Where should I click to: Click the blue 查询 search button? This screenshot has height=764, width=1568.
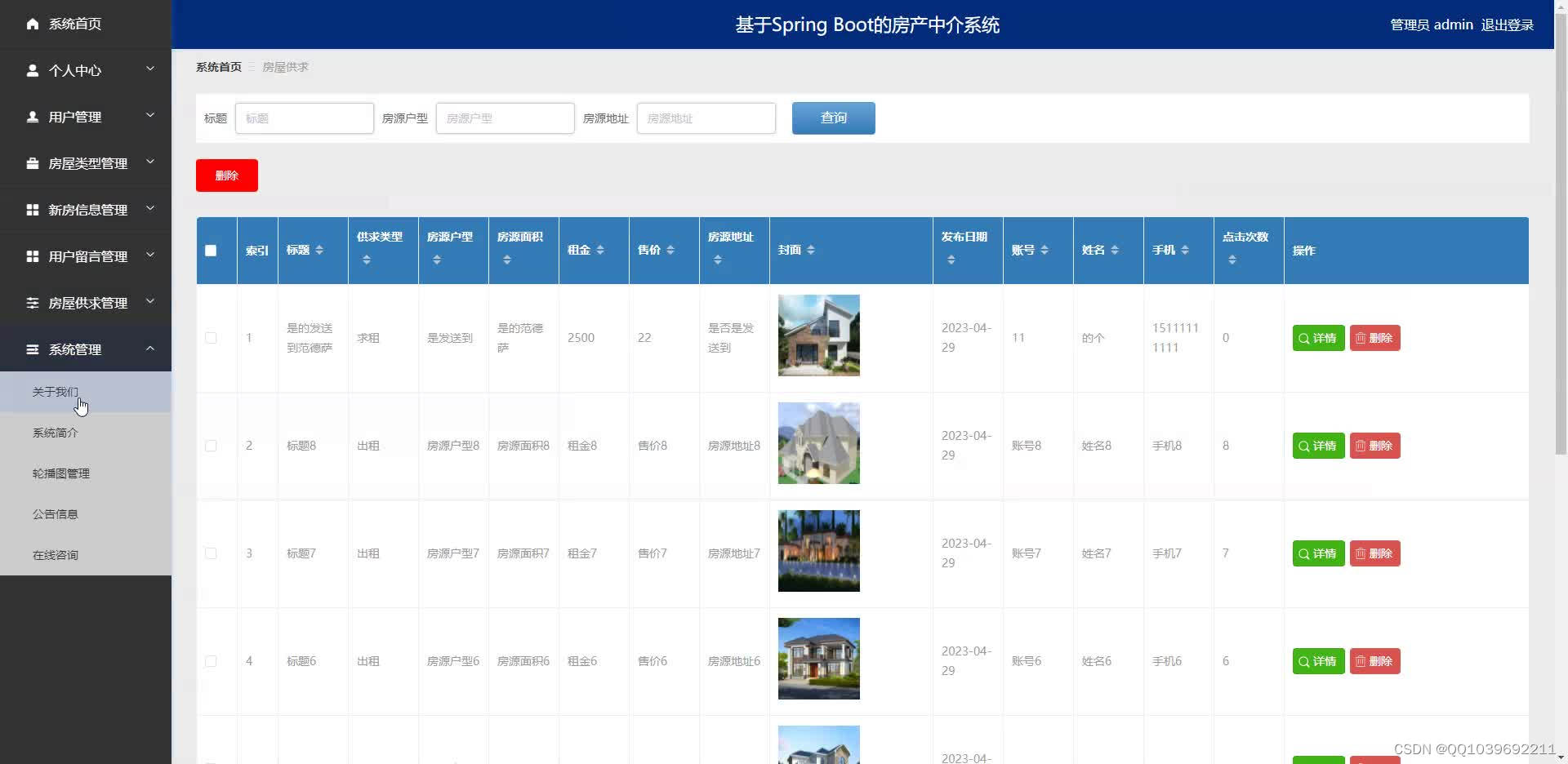833,118
